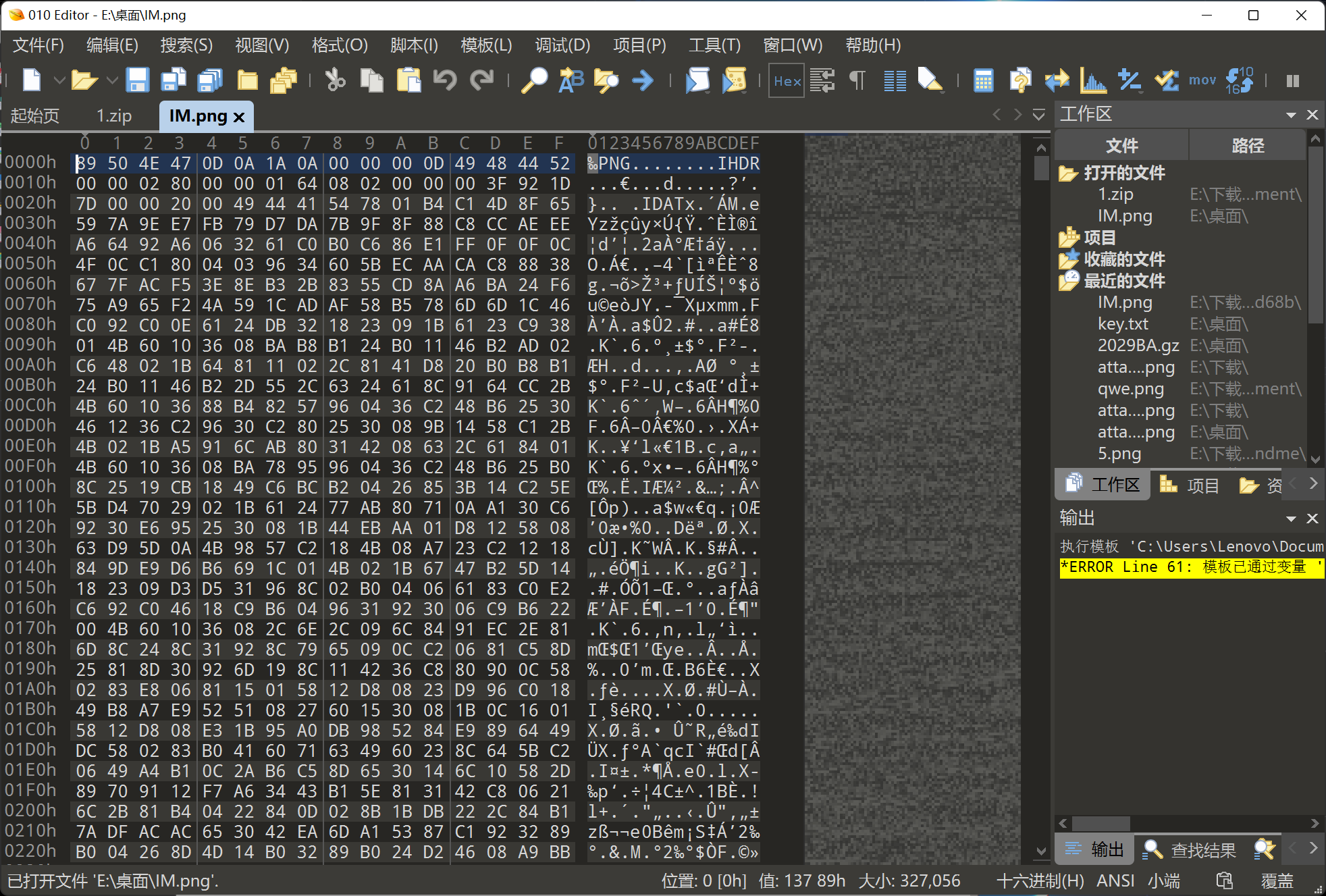This screenshot has width=1326, height=896.
Task: Click the ERROR Line 61 message
Action: coord(1191,567)
